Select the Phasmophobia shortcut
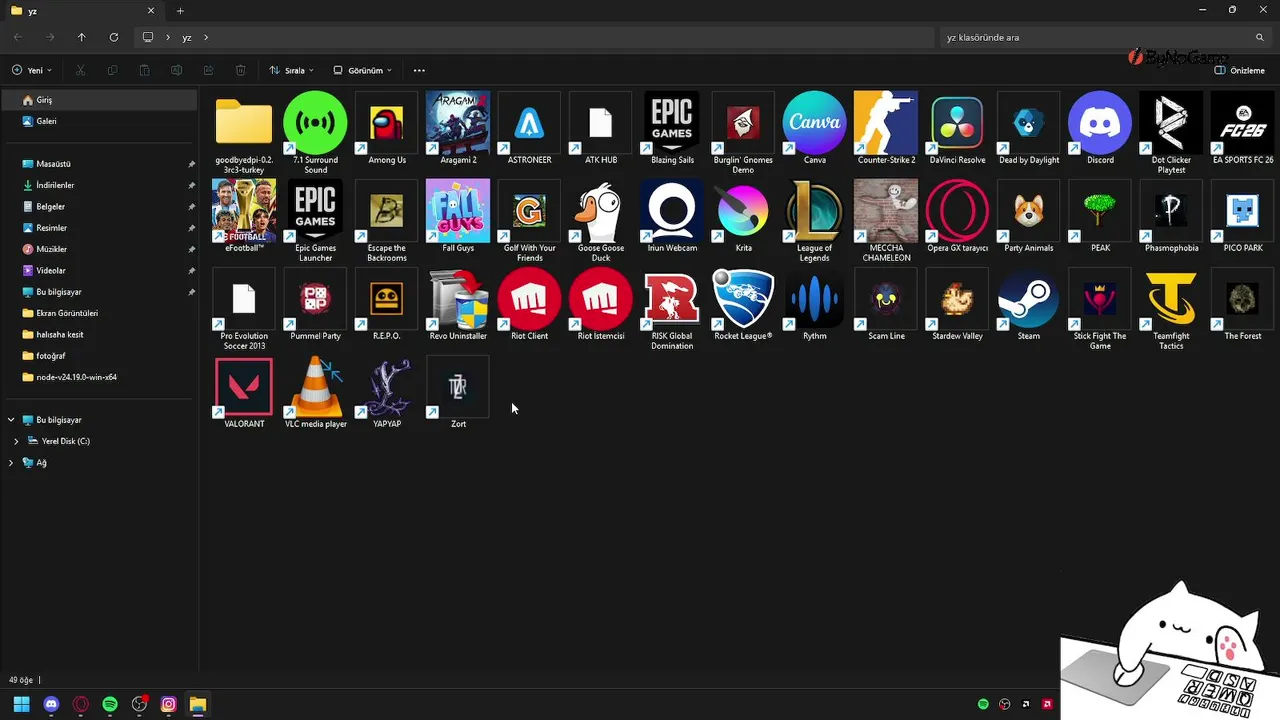 point(1171,217)
